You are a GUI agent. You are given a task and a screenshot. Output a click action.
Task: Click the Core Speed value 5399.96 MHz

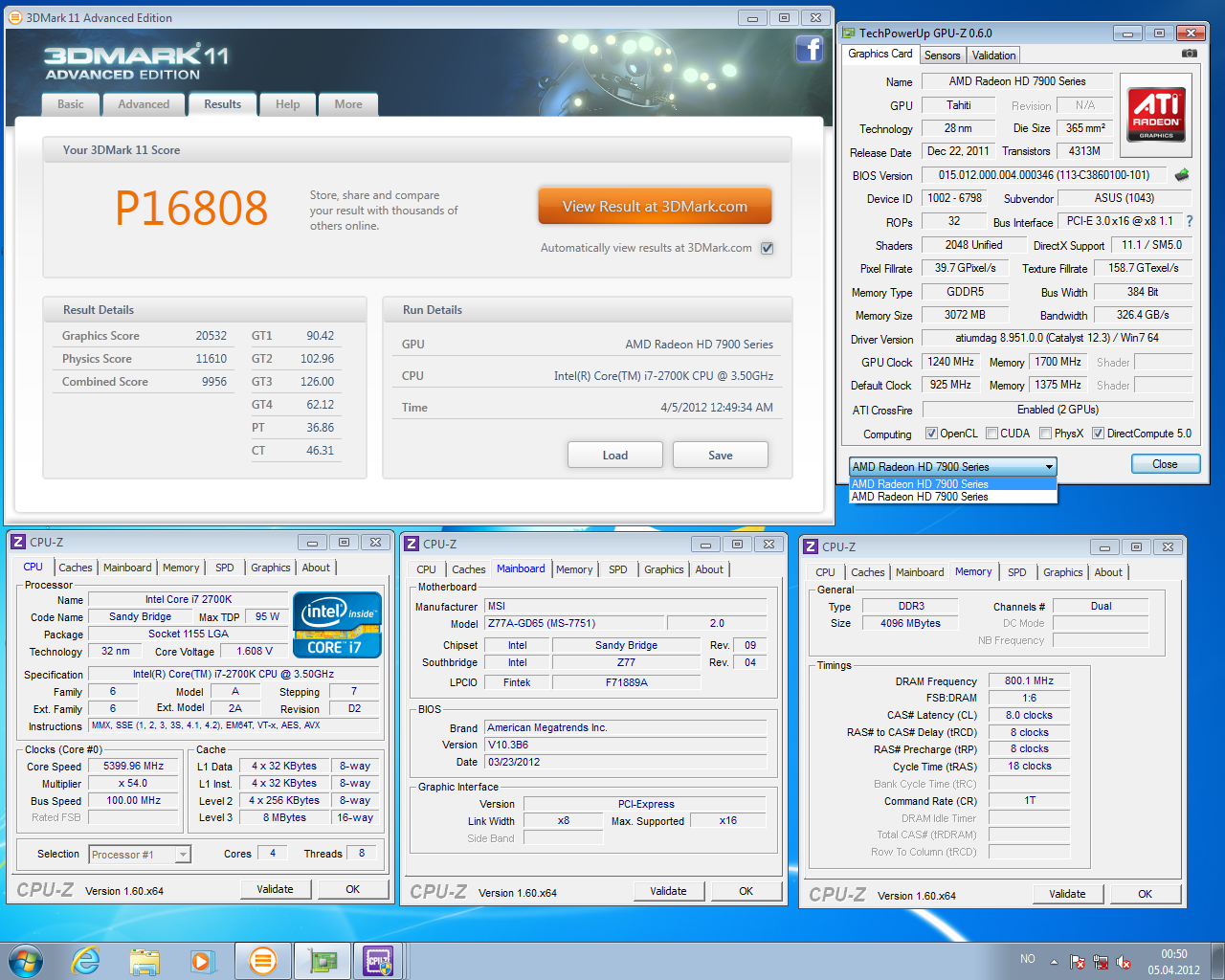[x=134, y=766]
